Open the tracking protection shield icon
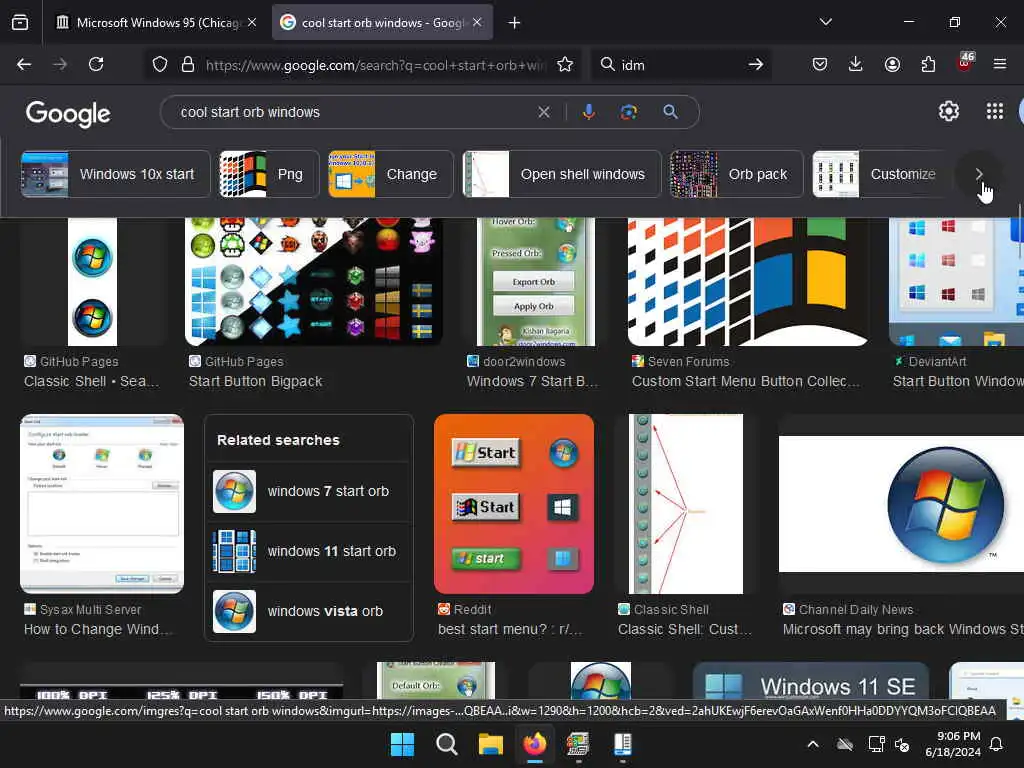1024x768 pixels. tap(160, 64)
